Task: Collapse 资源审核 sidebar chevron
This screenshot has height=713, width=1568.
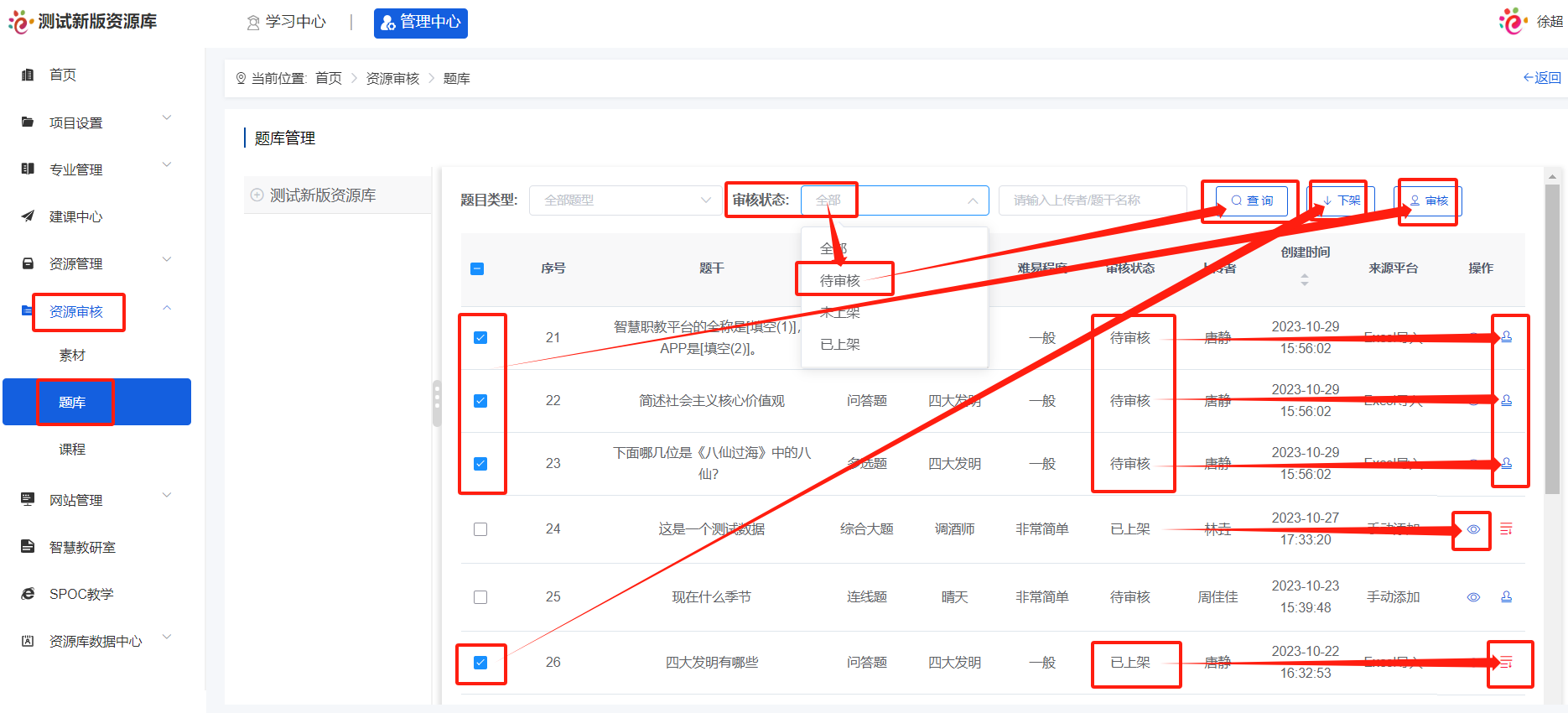Action: click(167, 308)
